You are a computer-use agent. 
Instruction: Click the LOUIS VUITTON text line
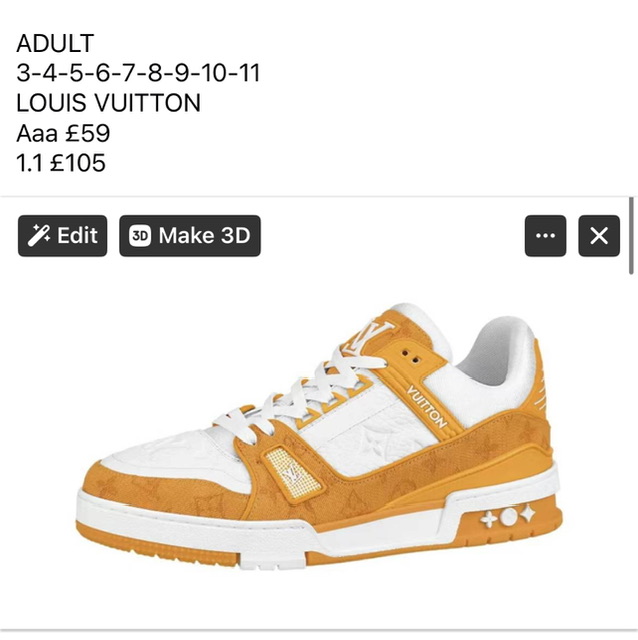click(x=109, y=103)
